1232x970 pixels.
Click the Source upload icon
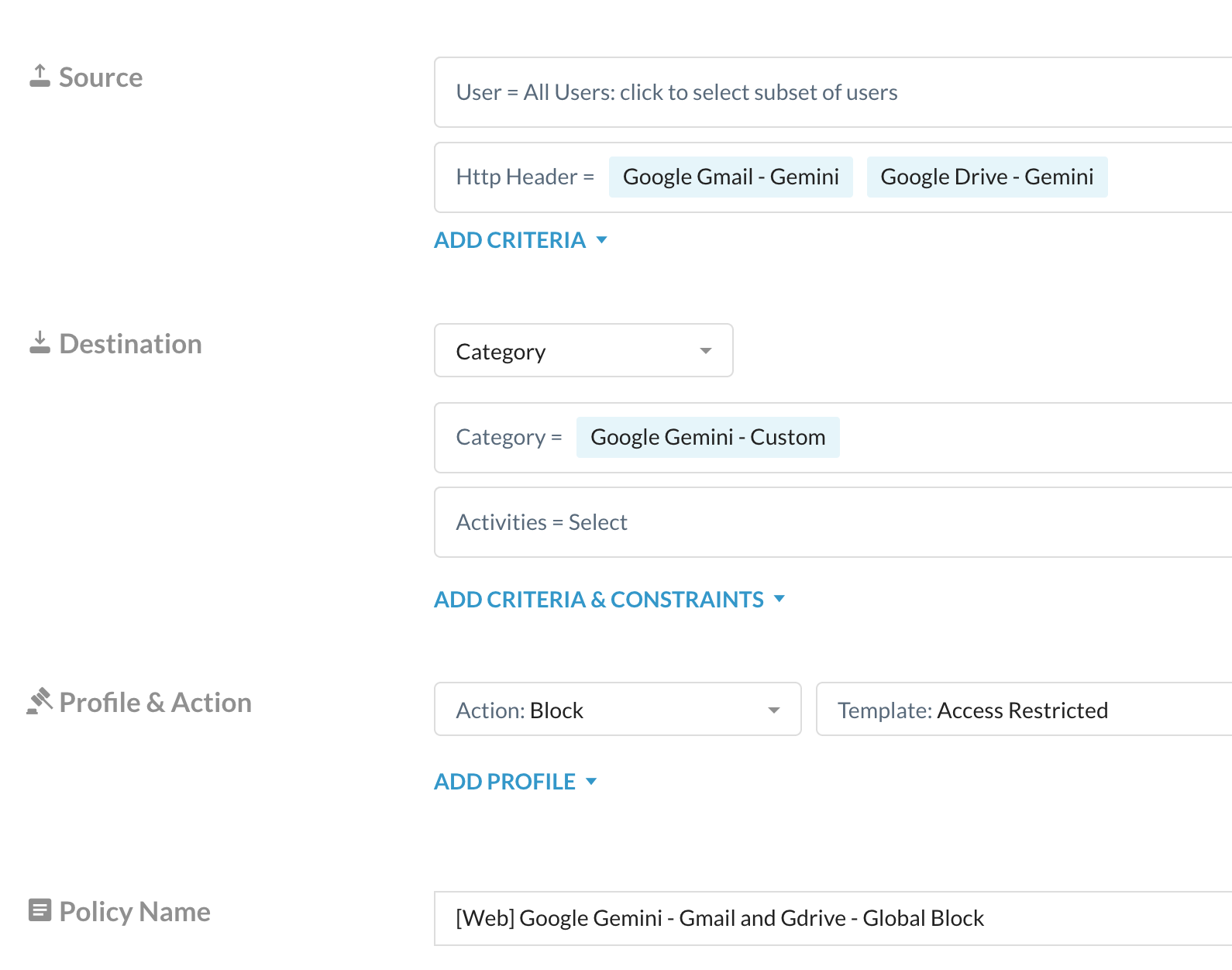pyautogui.click(x=40, y=76)
